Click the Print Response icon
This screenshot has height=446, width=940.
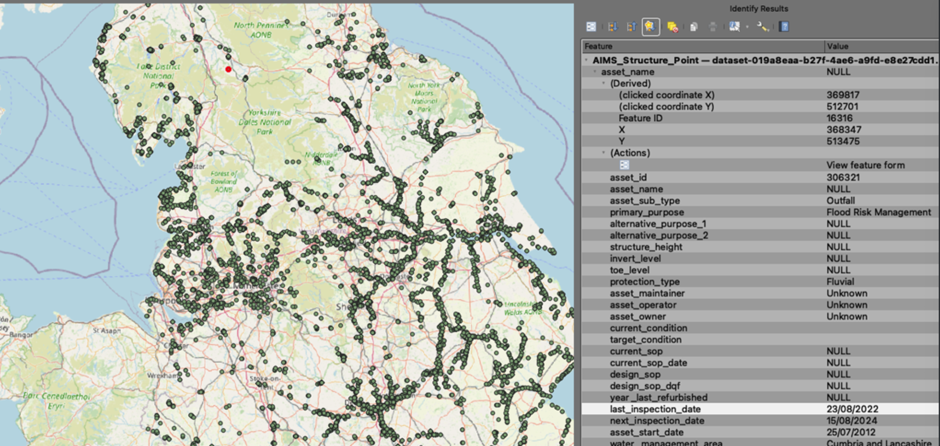point(711,27)
